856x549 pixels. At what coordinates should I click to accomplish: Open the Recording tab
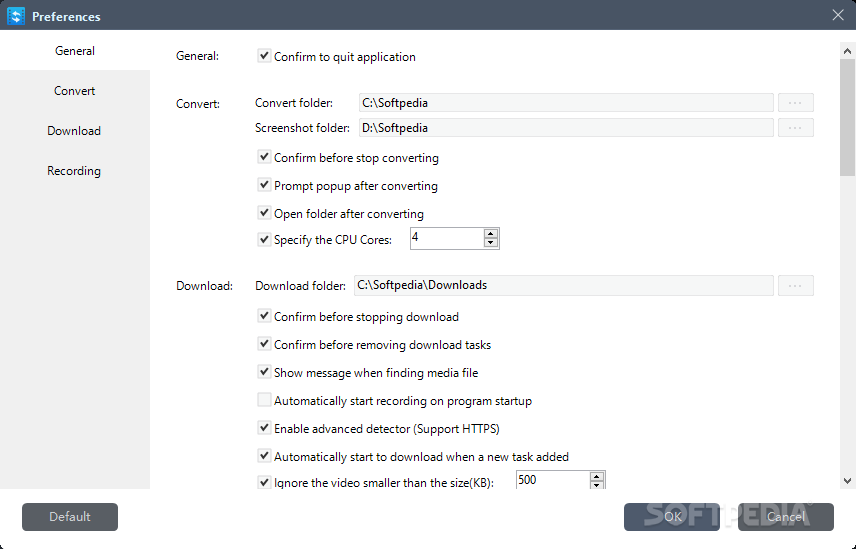(75, 171)
